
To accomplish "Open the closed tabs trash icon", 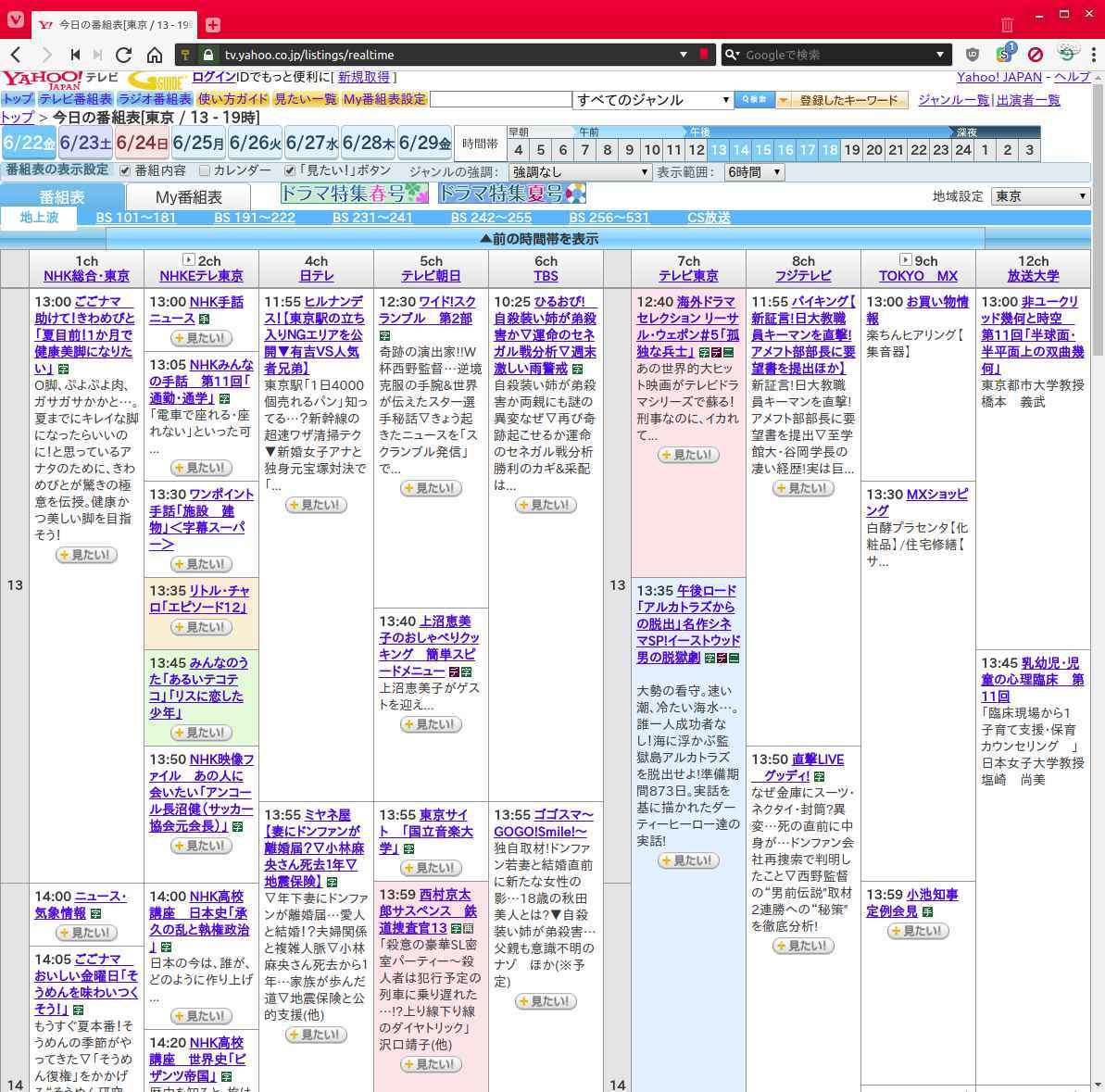I will 1007,25.
